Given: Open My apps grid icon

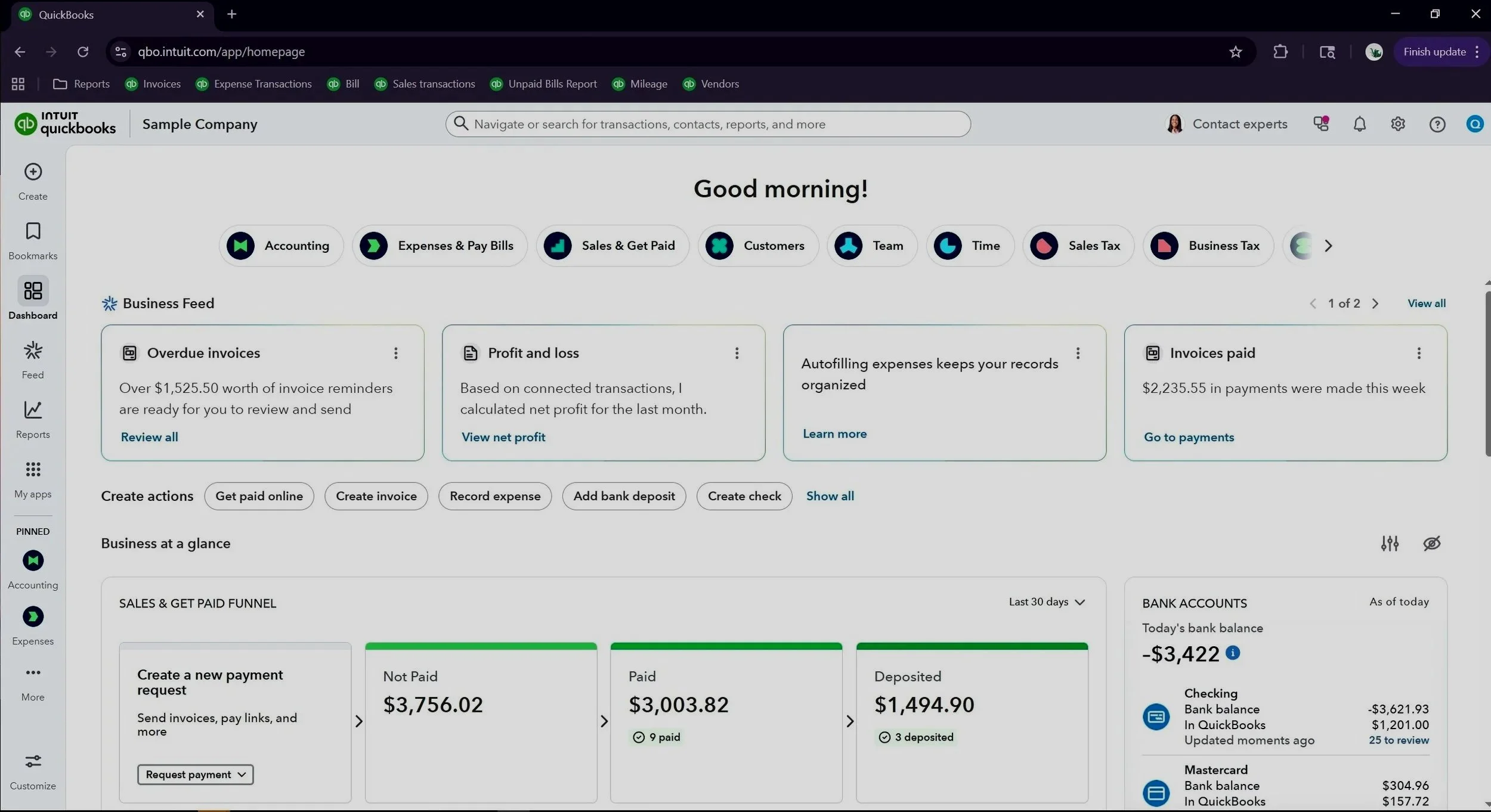Looking at the screenshot, I should click(33, 470).
